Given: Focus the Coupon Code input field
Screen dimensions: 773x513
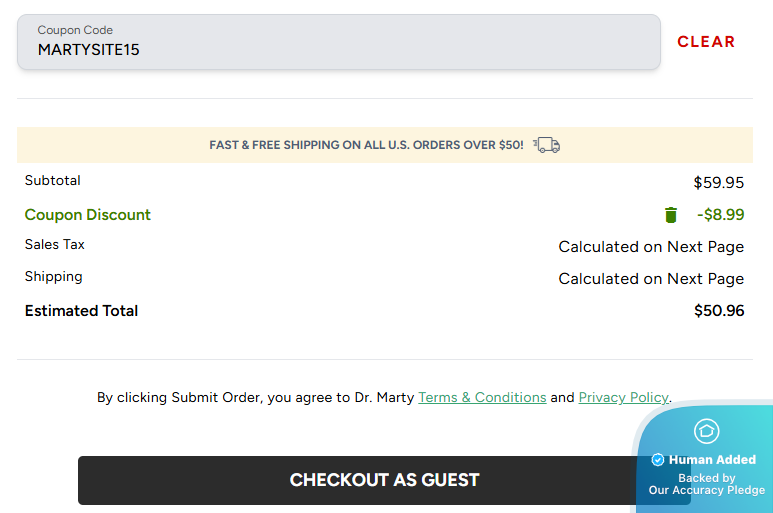Looking at the screenshot, I should coord(339,42).
